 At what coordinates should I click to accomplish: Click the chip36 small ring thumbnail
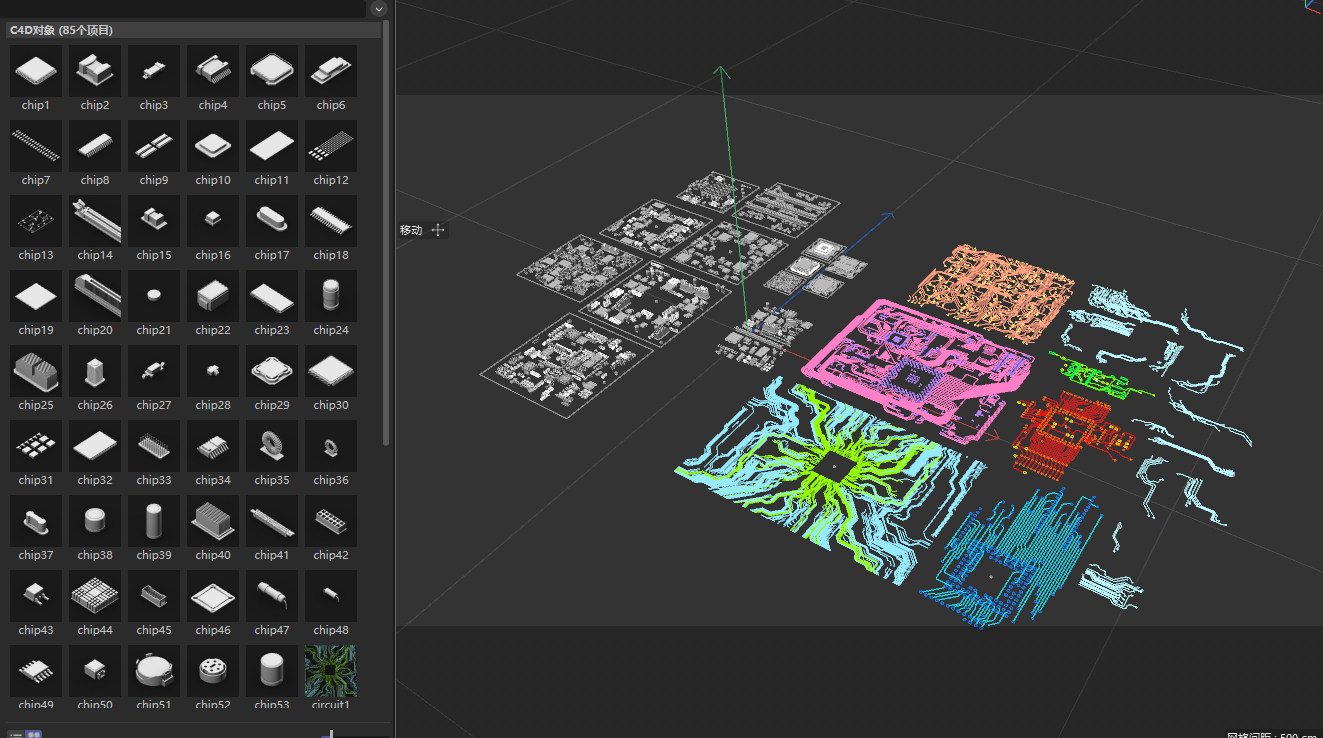point(331,446)
